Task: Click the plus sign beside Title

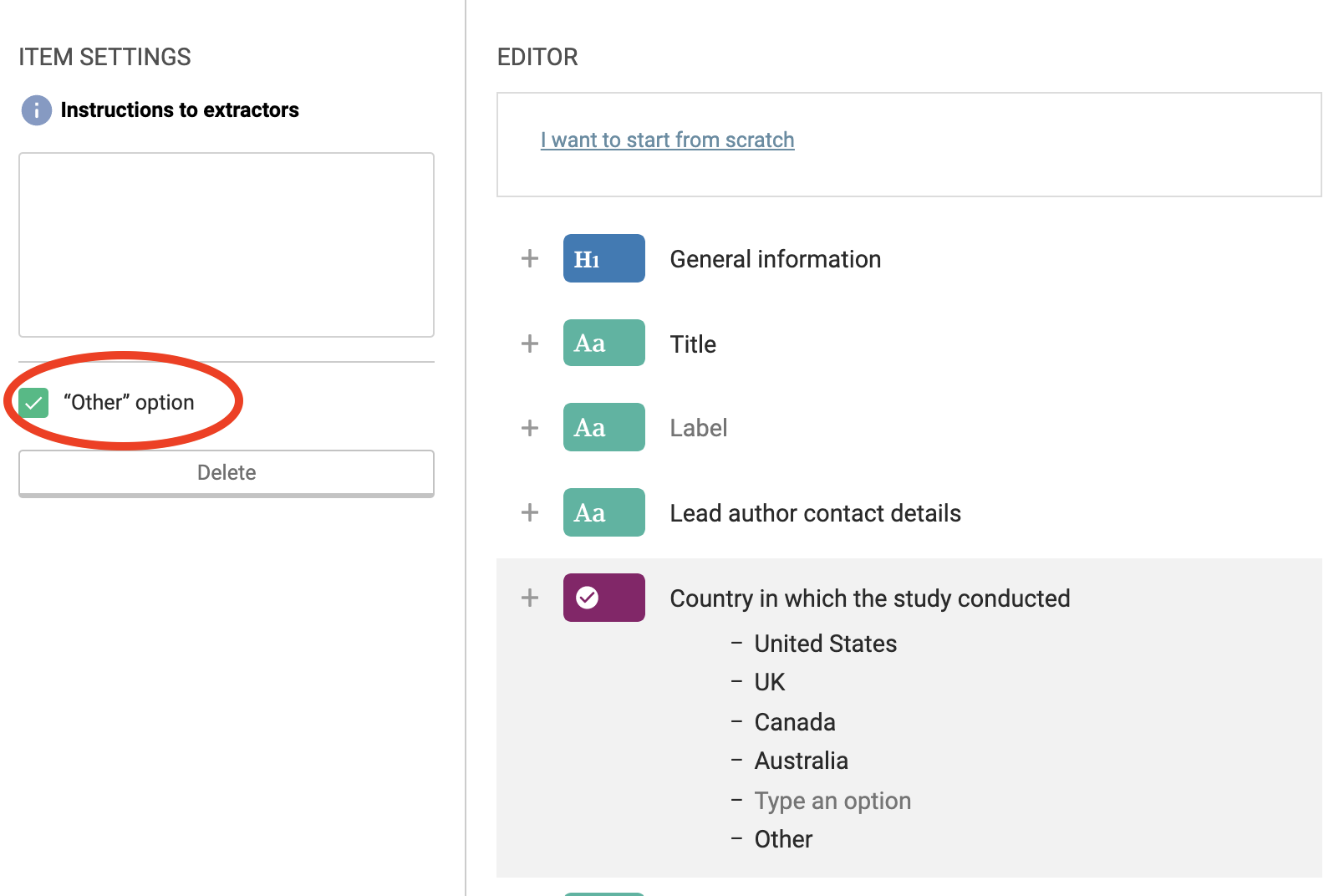Action: pos(530,344)
